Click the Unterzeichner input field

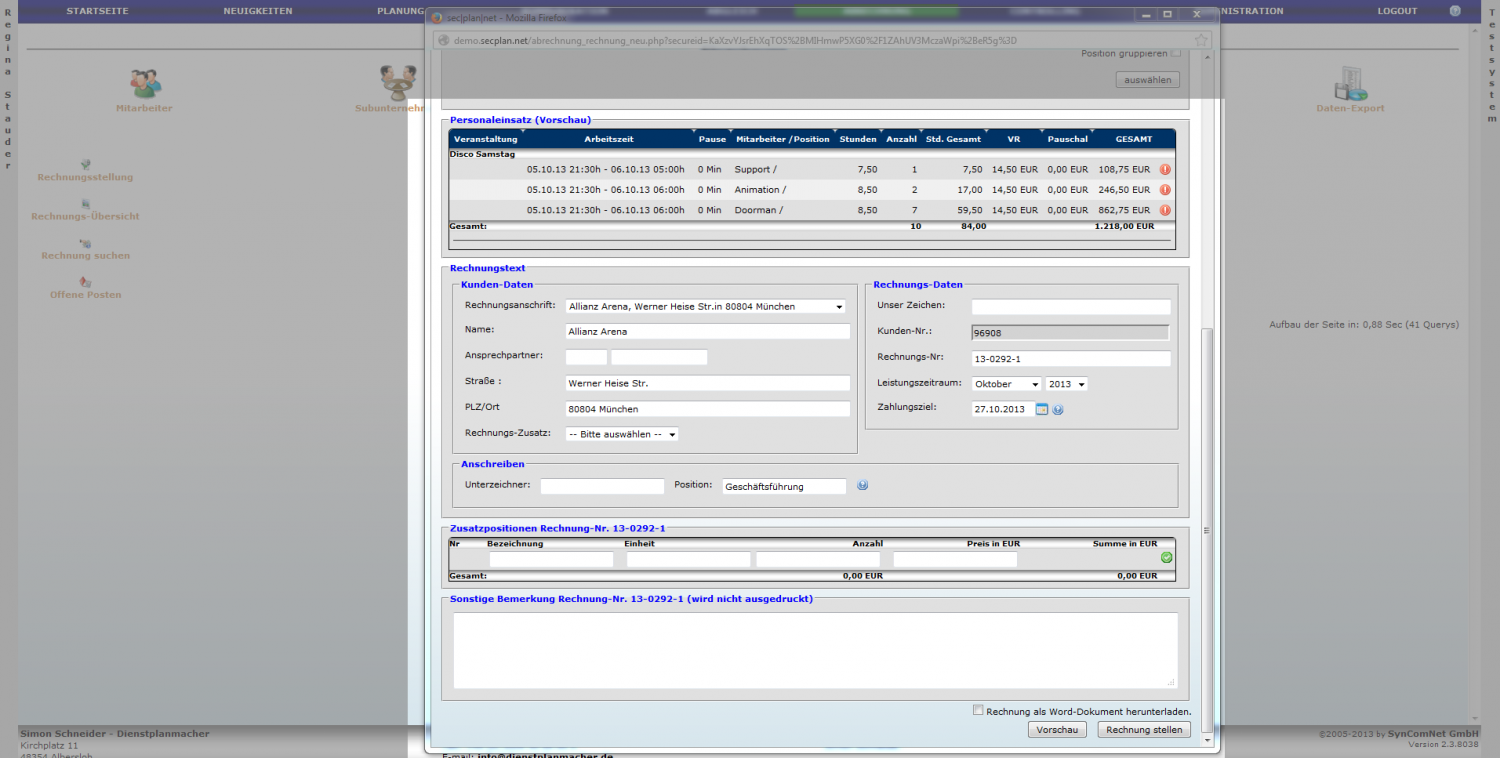tap(602, 486)
